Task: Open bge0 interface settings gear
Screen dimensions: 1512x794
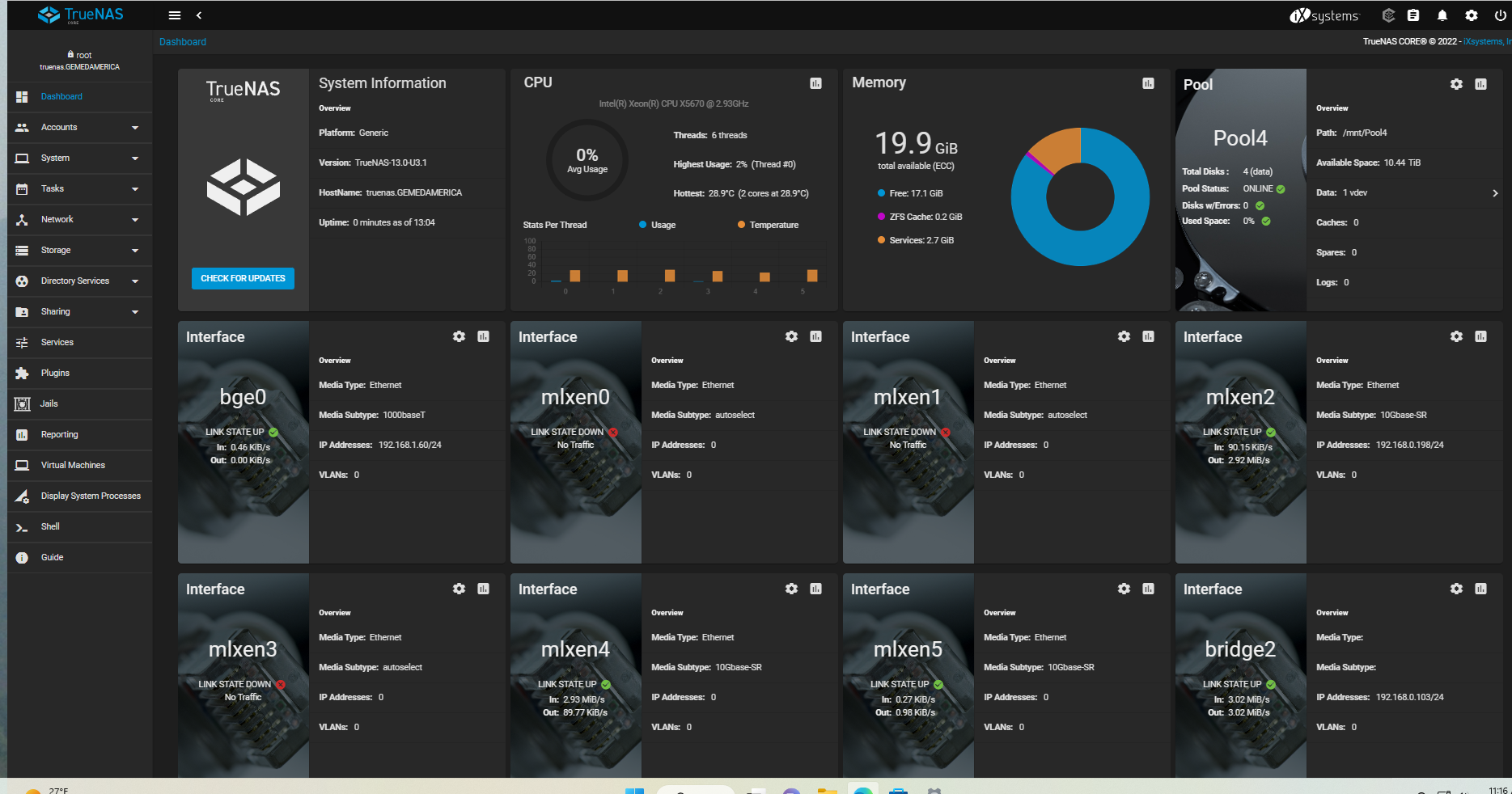Action: [x=459, y=336]
